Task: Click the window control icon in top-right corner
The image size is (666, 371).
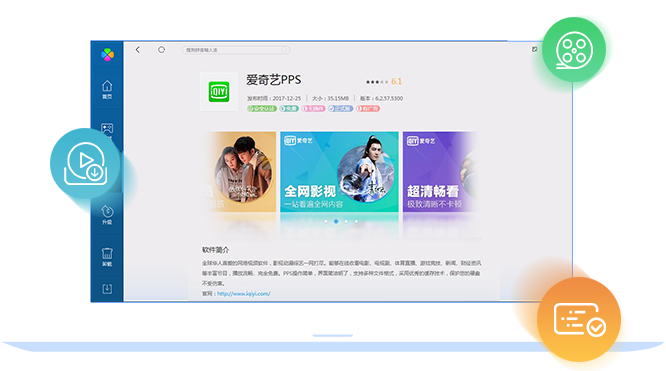Action: [x=534, y=49]
